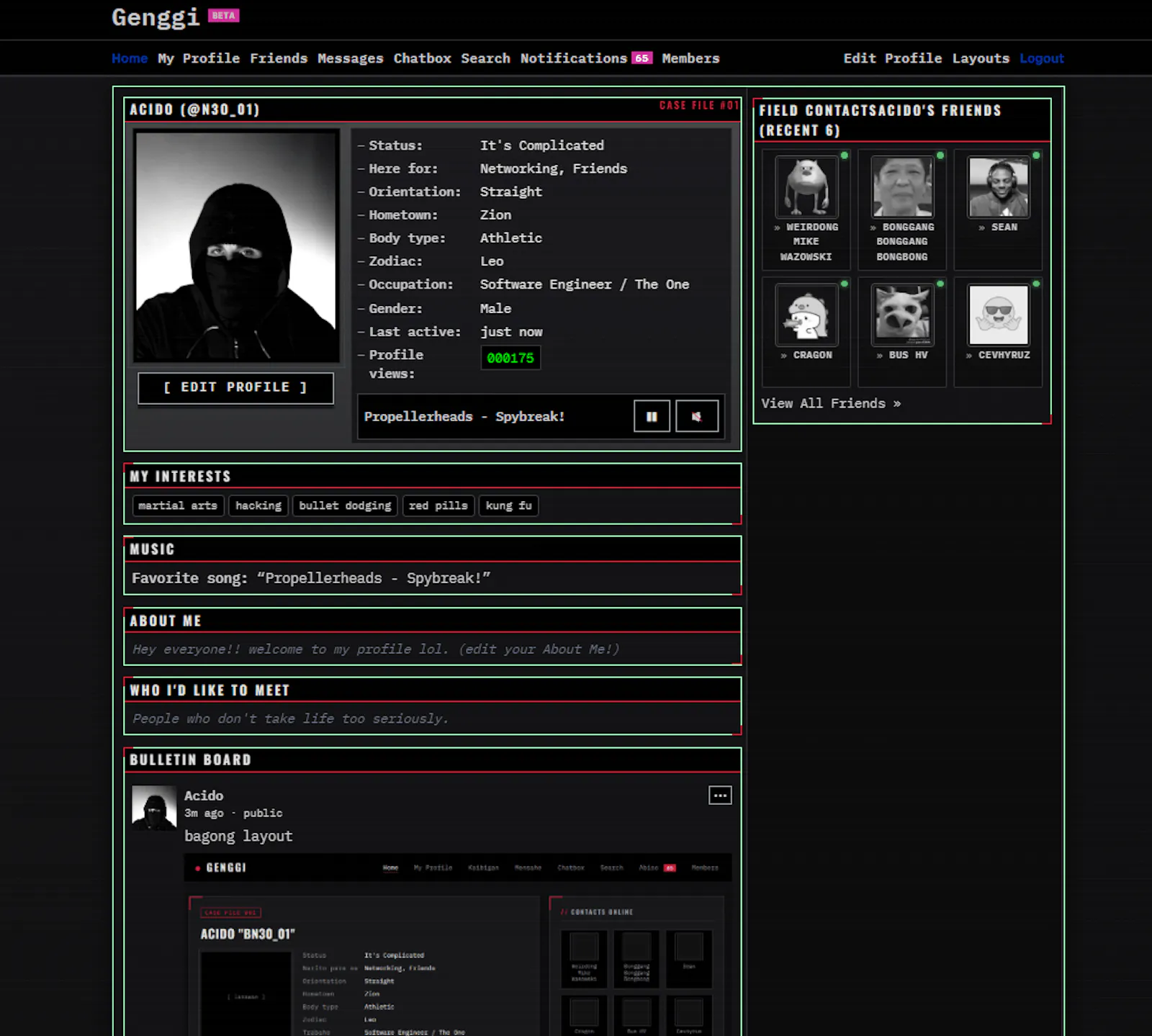Open My Profile page
This screenshot has height=1036, width=1152.
pos(199,58)
